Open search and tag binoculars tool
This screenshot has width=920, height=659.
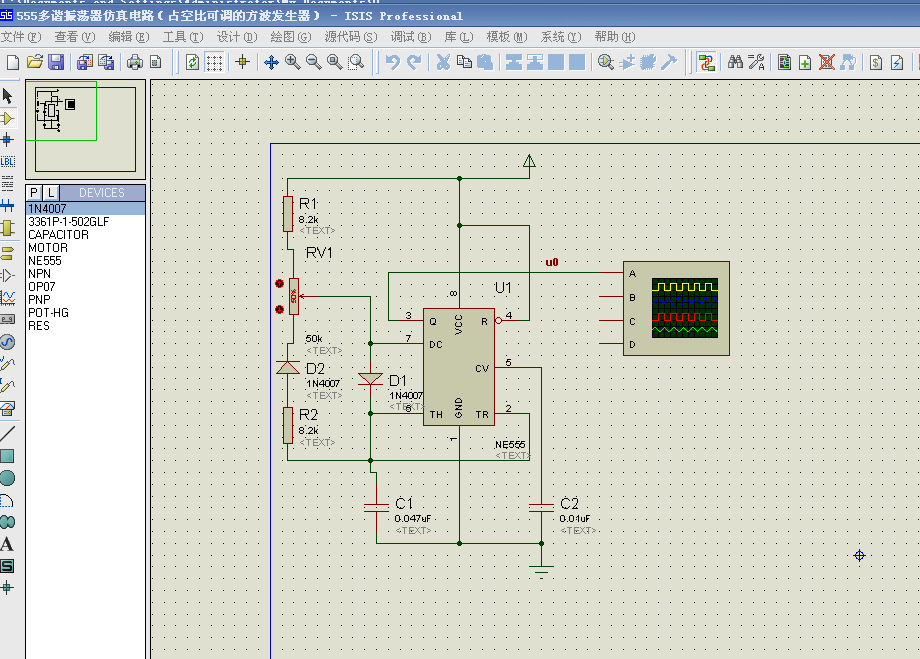click(x=735, y=62)
